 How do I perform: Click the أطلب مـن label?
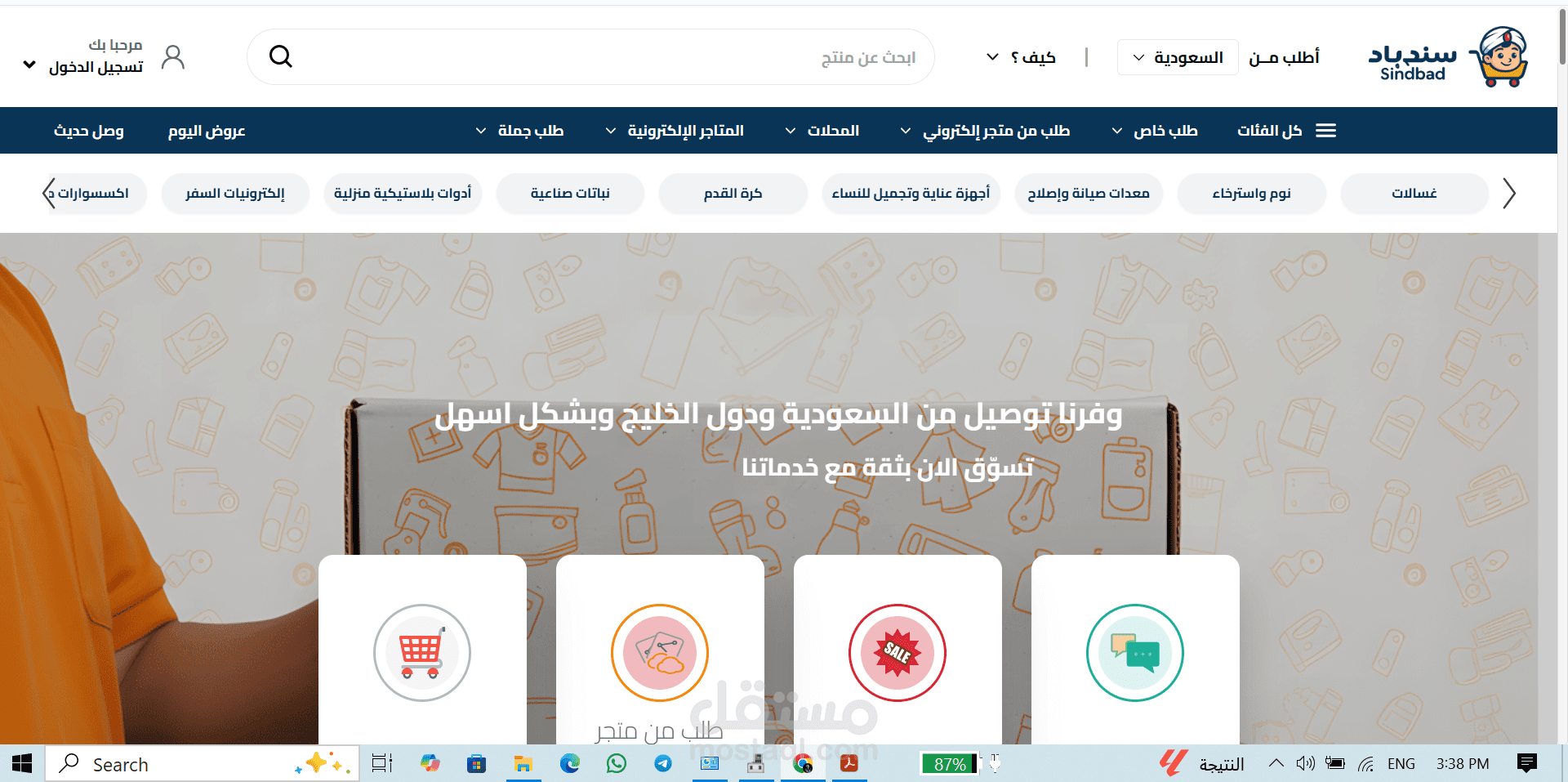pyautogui.click(x=1284, y=57)
